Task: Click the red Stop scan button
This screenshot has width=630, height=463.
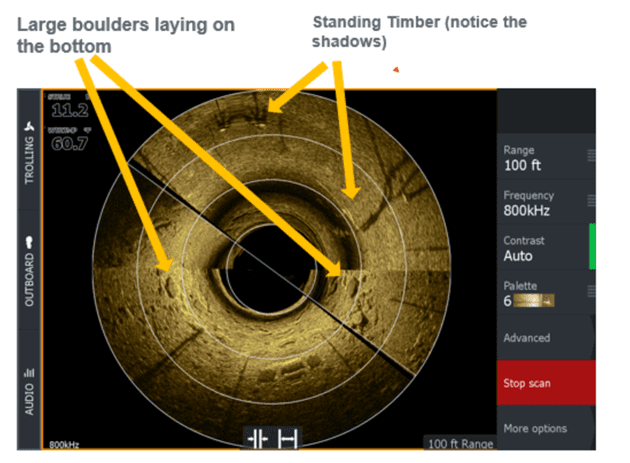Action: click(546, 383)
